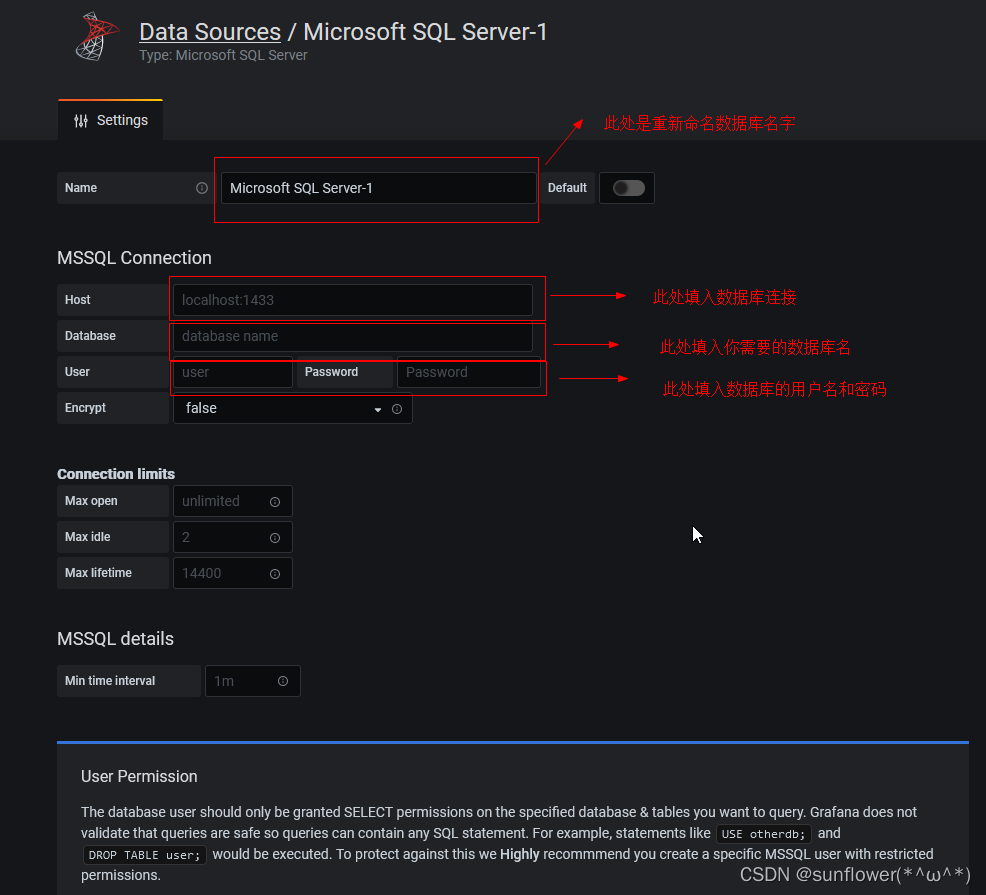Click the 'DROP TABLE user;' code snippet
The width and height of the screenshot is (986, 895).
pos(145,855)
